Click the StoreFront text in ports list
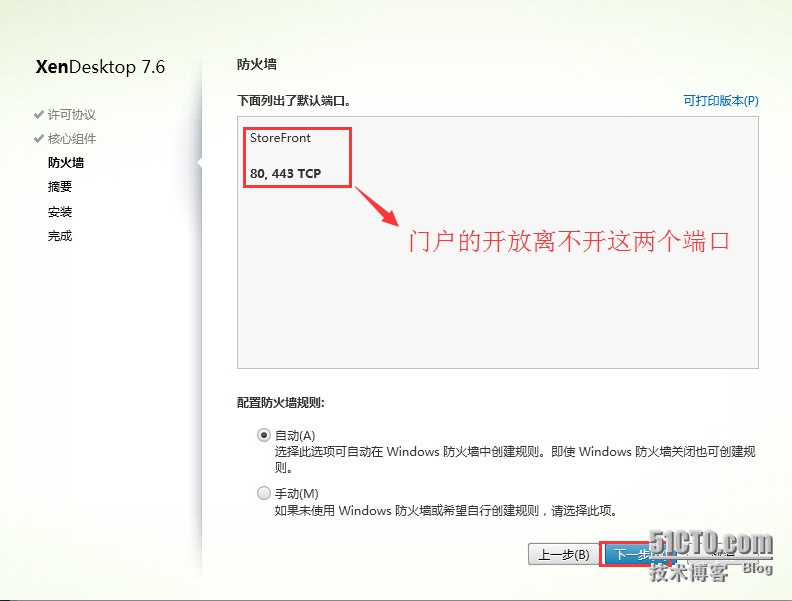This screenshot has height=601, width=792. 280,138
